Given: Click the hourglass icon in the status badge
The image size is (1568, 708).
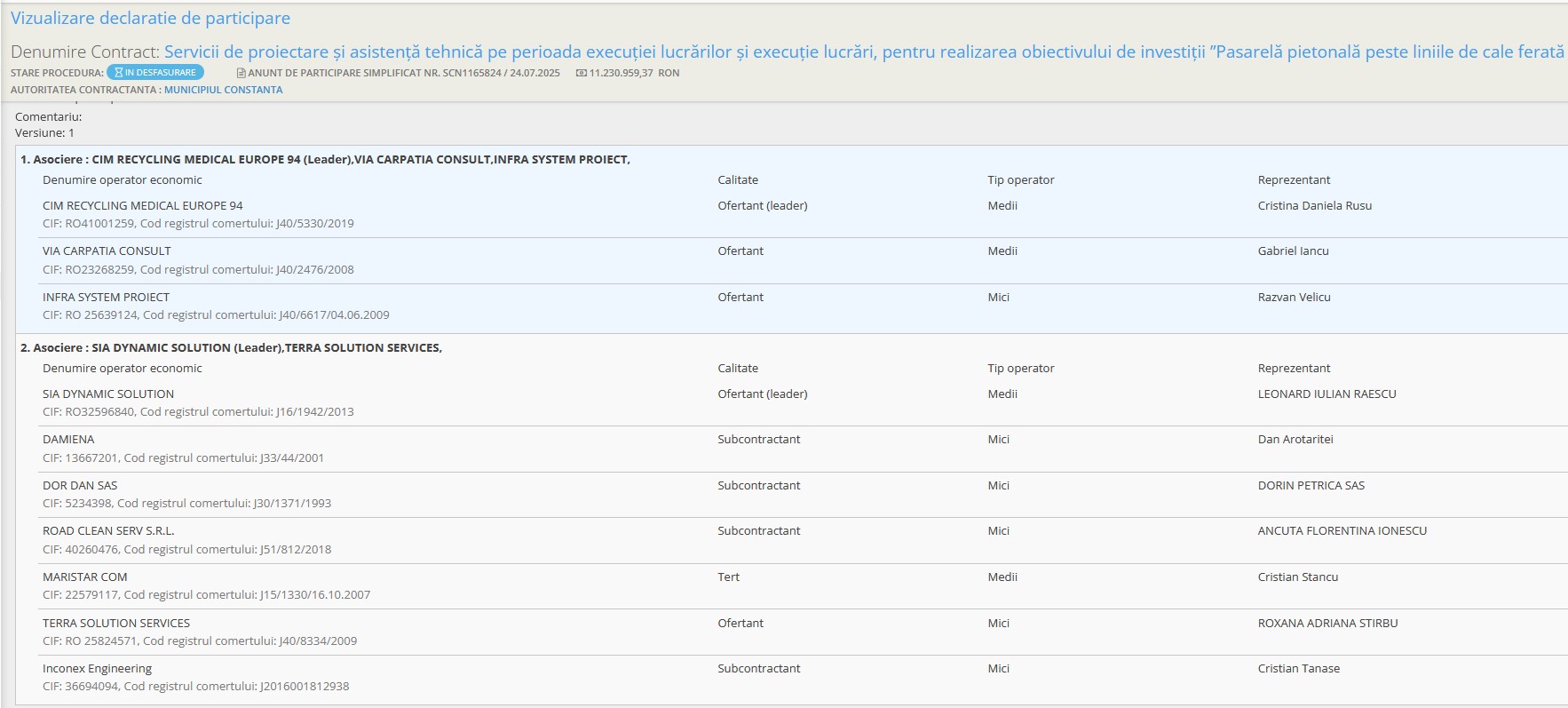Looking at the screenshot, I should coord(118,73).
